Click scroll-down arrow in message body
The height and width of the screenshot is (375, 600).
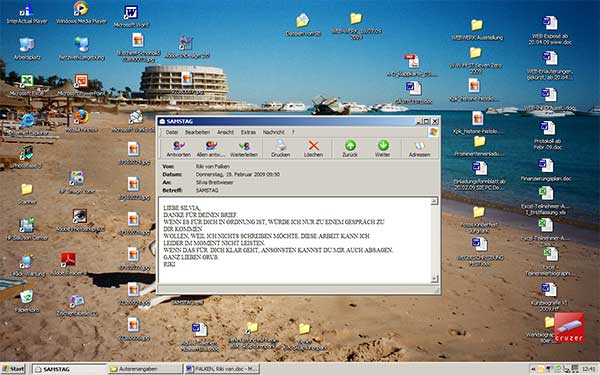point(434,279)
